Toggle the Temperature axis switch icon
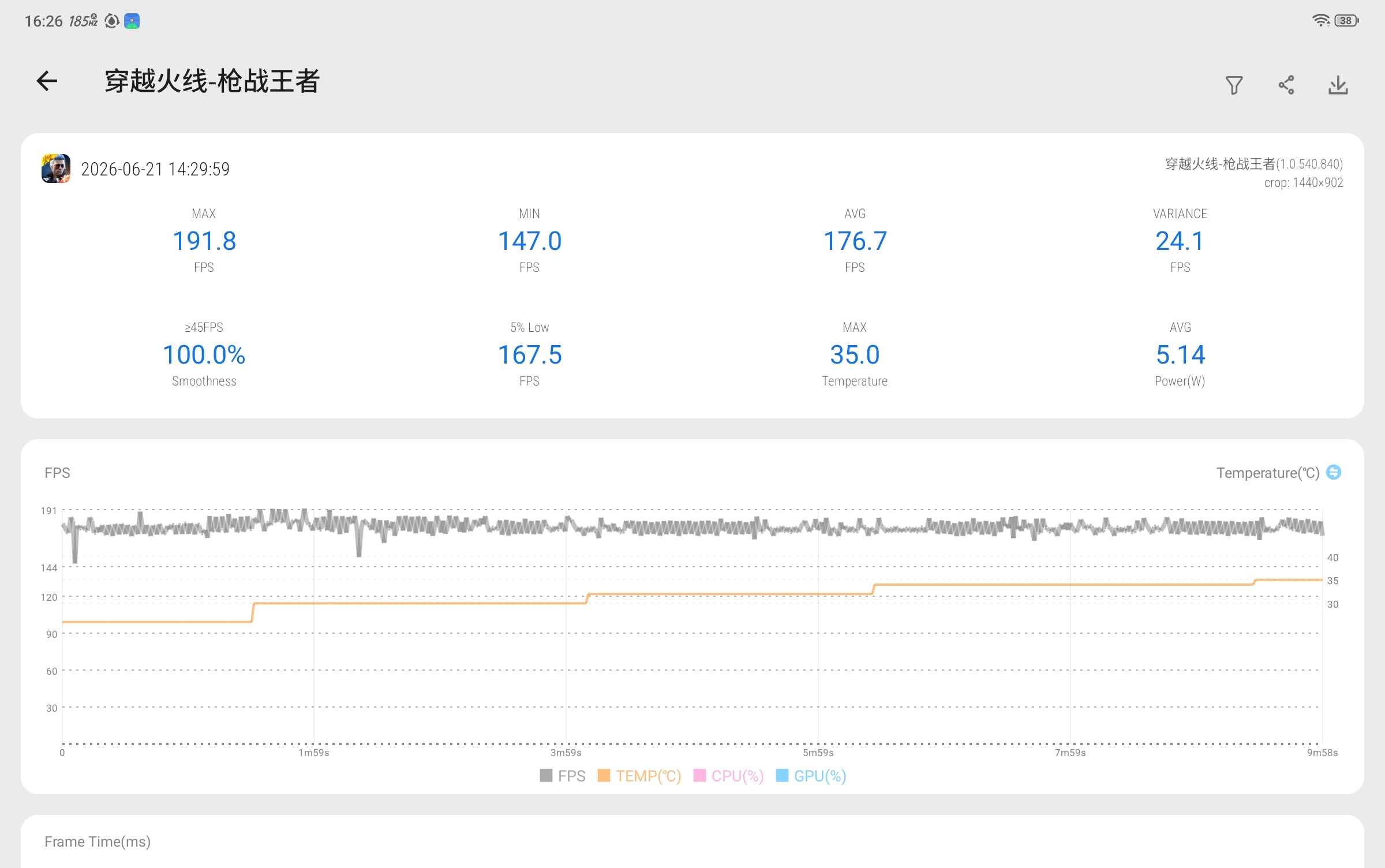 coord(1334,473)
